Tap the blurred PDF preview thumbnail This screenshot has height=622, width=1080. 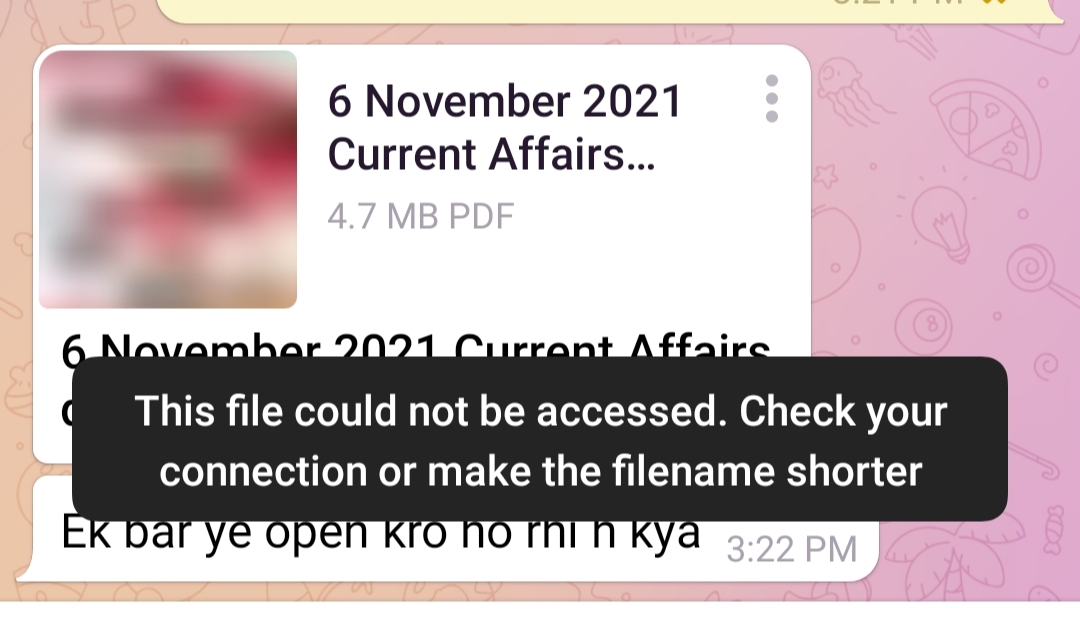[168, 179]
